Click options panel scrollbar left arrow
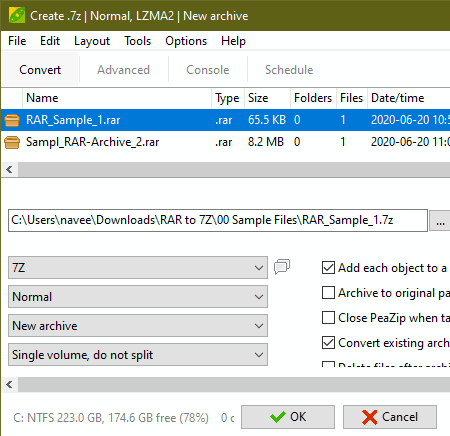 (x=9, y=384)
